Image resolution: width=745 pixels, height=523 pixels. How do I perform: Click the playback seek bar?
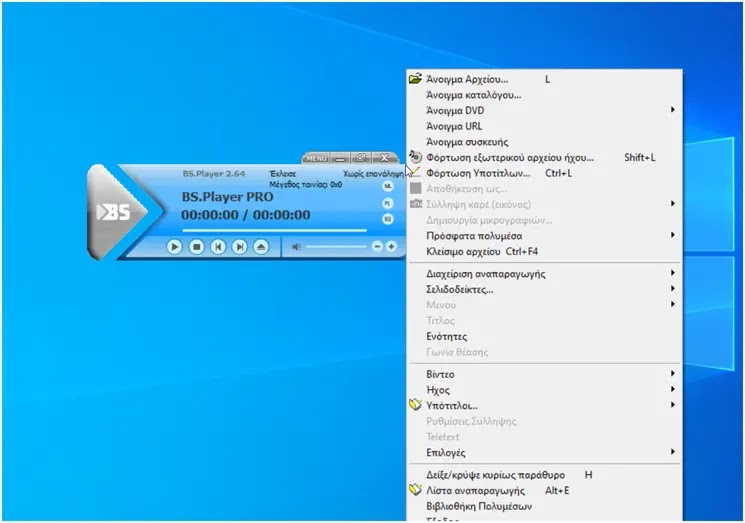(274, 230)
